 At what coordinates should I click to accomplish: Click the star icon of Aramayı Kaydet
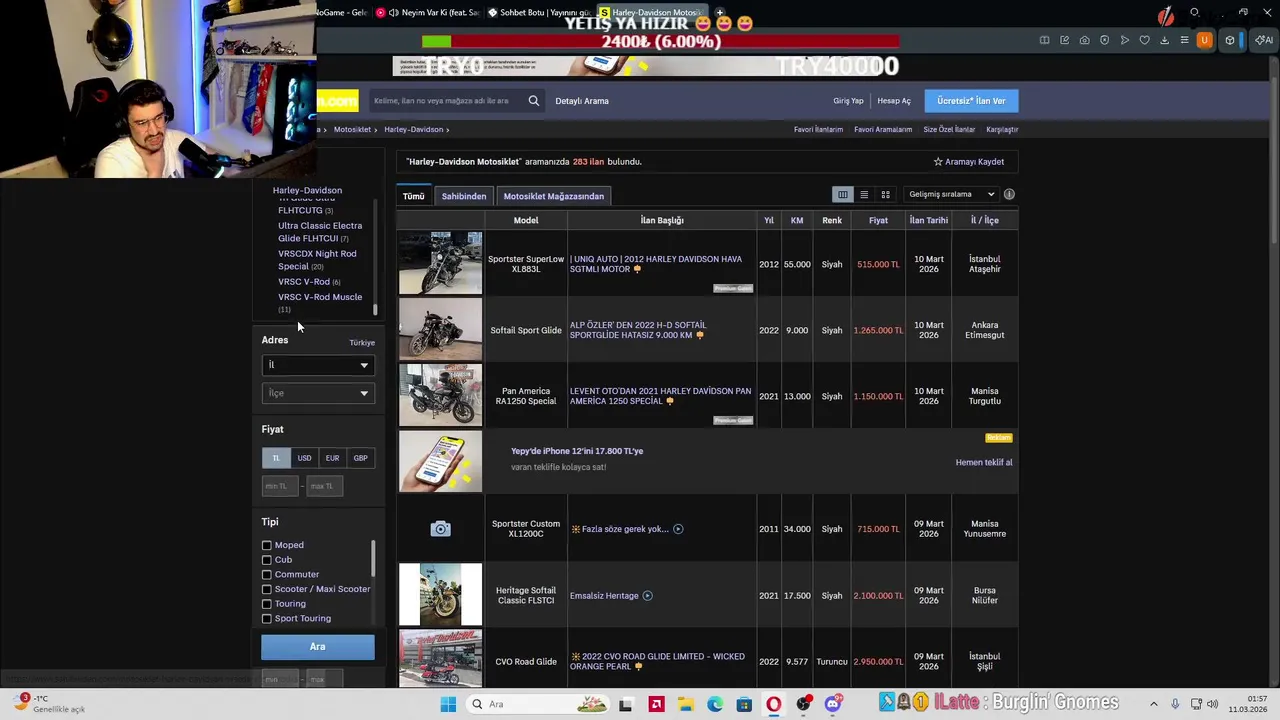coord(938,162)
